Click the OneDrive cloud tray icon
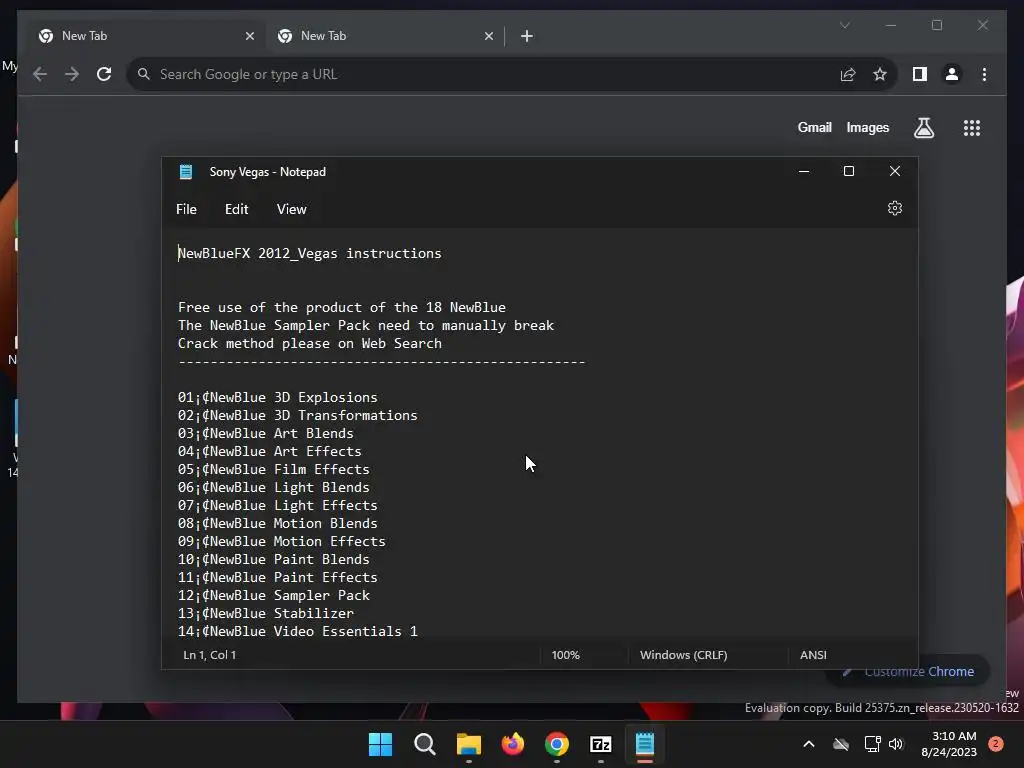Viewport: 1024px width, 768px height. [x=841, y=744]
